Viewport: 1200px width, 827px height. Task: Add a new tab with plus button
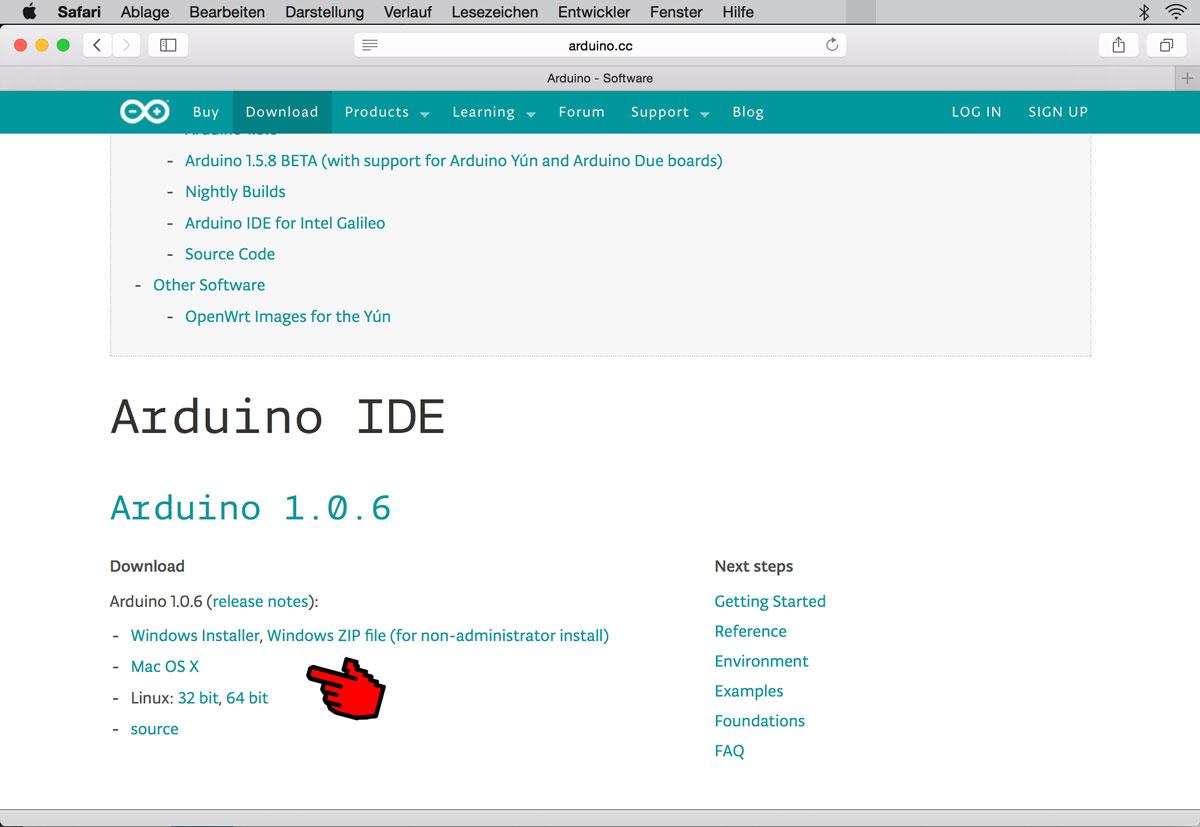pyautogui.click(x=1187, y=78)
